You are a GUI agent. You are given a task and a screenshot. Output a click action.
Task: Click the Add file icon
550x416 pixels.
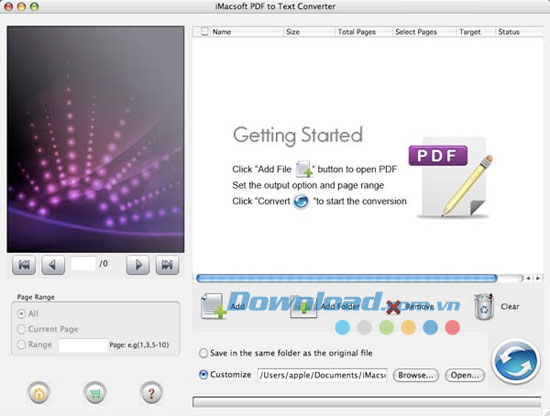(x=214, y=306)
